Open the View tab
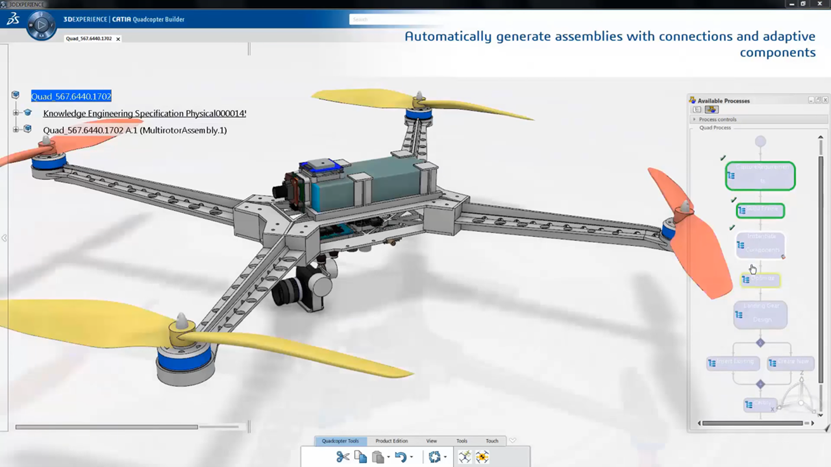831x467 pixels. 431,441
